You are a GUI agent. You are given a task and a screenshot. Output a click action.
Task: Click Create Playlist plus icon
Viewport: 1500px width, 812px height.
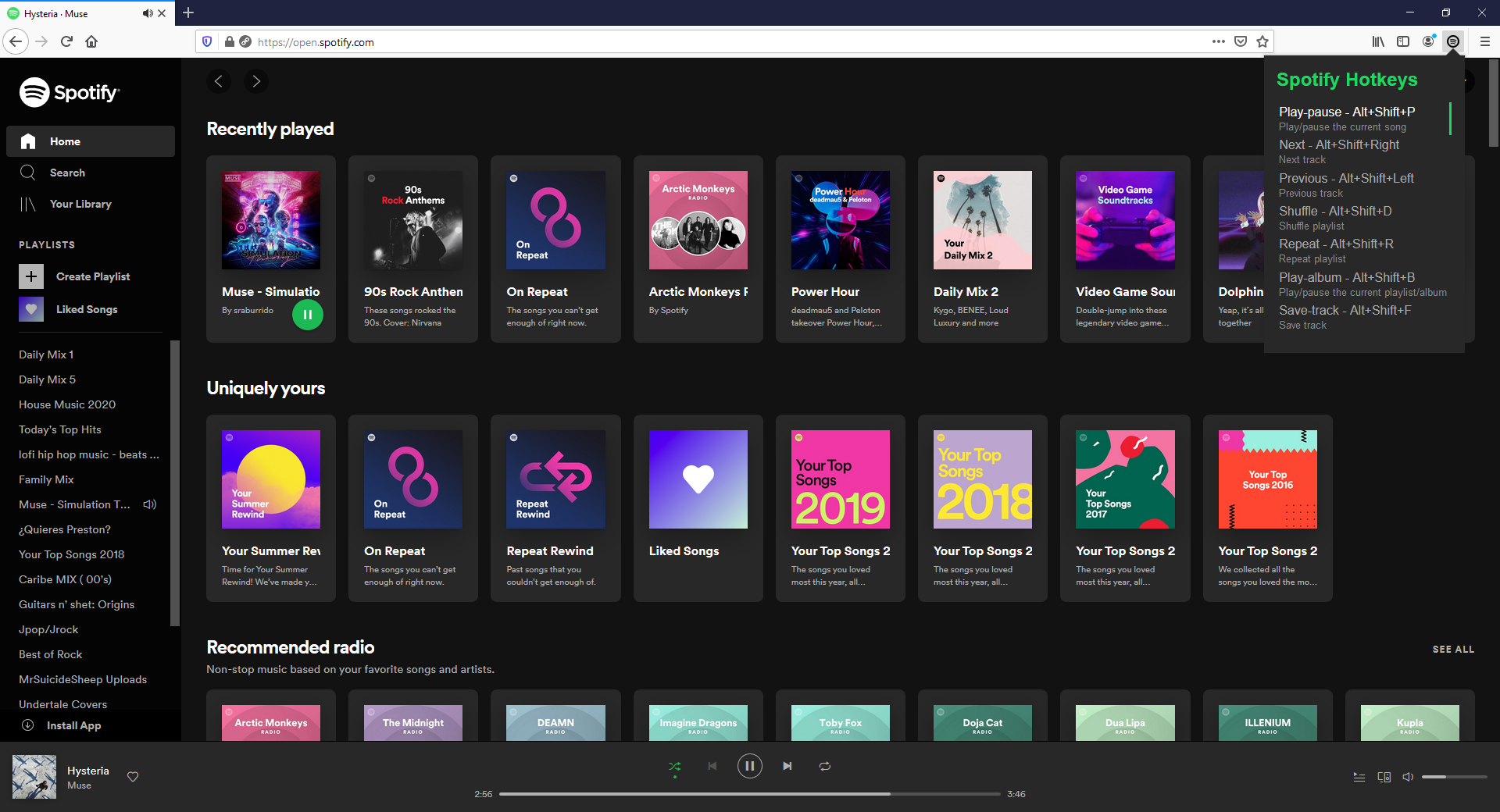pyautogui.click(x=31, y=276)
